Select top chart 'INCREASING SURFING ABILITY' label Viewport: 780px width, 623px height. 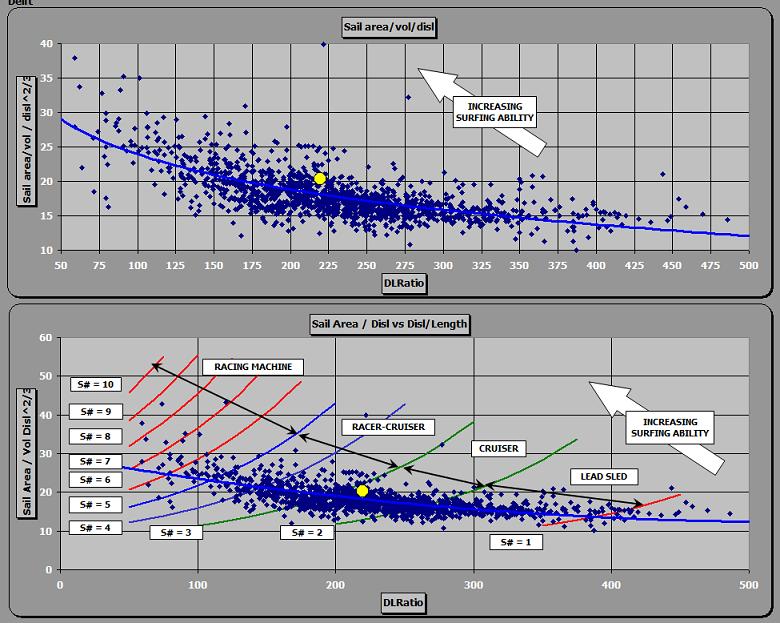494,112
